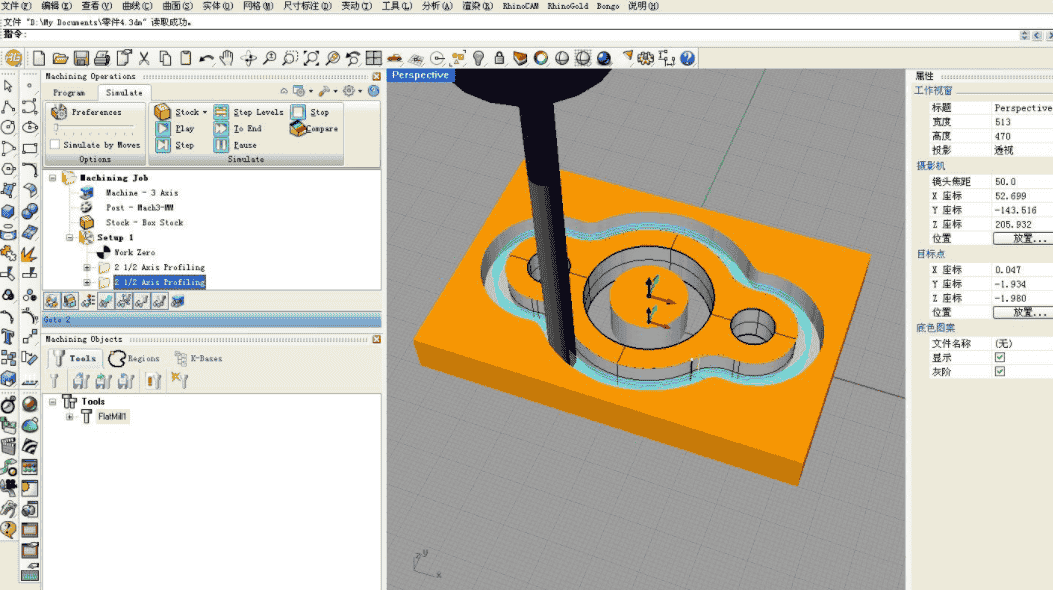The width and height of the screenshot is (1053, 590).
Task: Click the Cut scissors icon
Action: (x=144, y=58)
